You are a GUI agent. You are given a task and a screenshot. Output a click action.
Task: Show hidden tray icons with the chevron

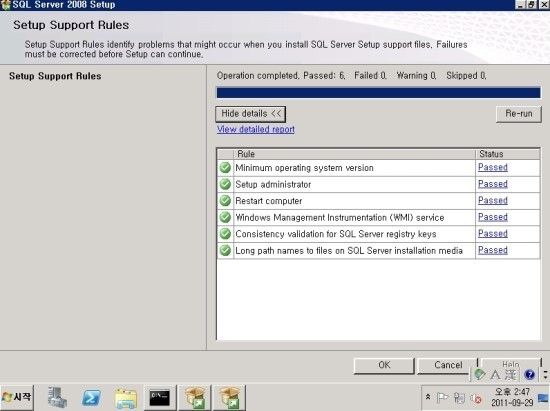point(428,397)
